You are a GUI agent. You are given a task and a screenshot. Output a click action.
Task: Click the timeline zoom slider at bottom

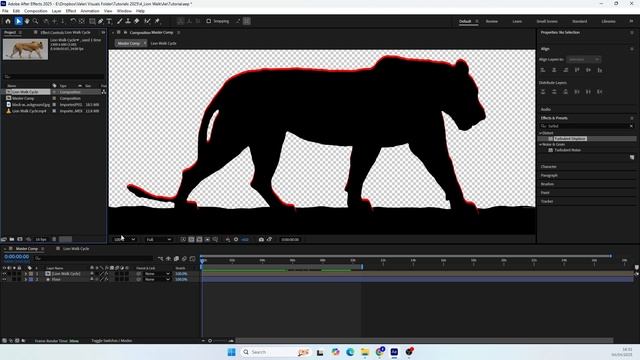pos(220,340)
